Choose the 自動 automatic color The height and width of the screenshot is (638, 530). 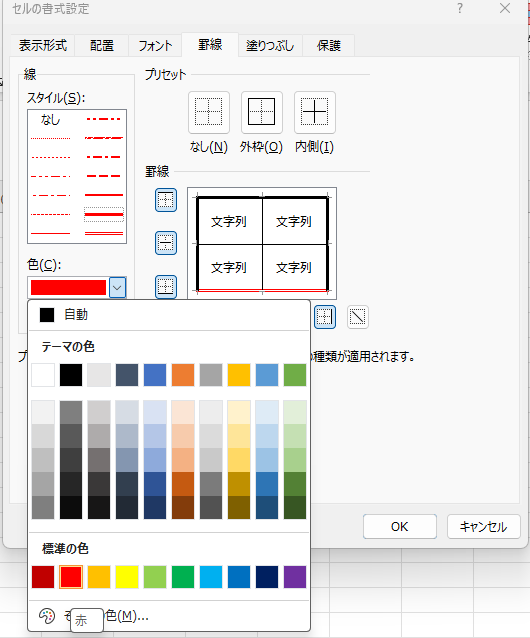[169, 315]
